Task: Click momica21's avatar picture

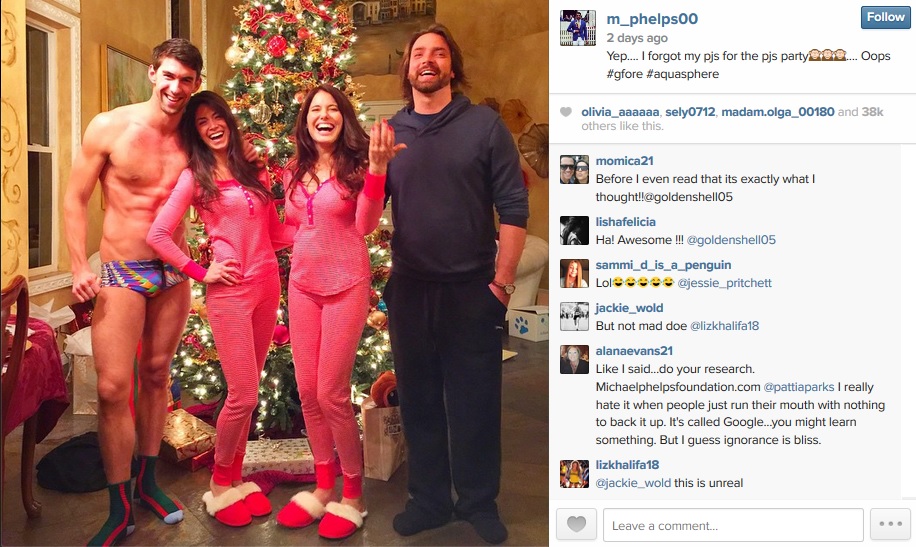Action: (x=574, y=169)
